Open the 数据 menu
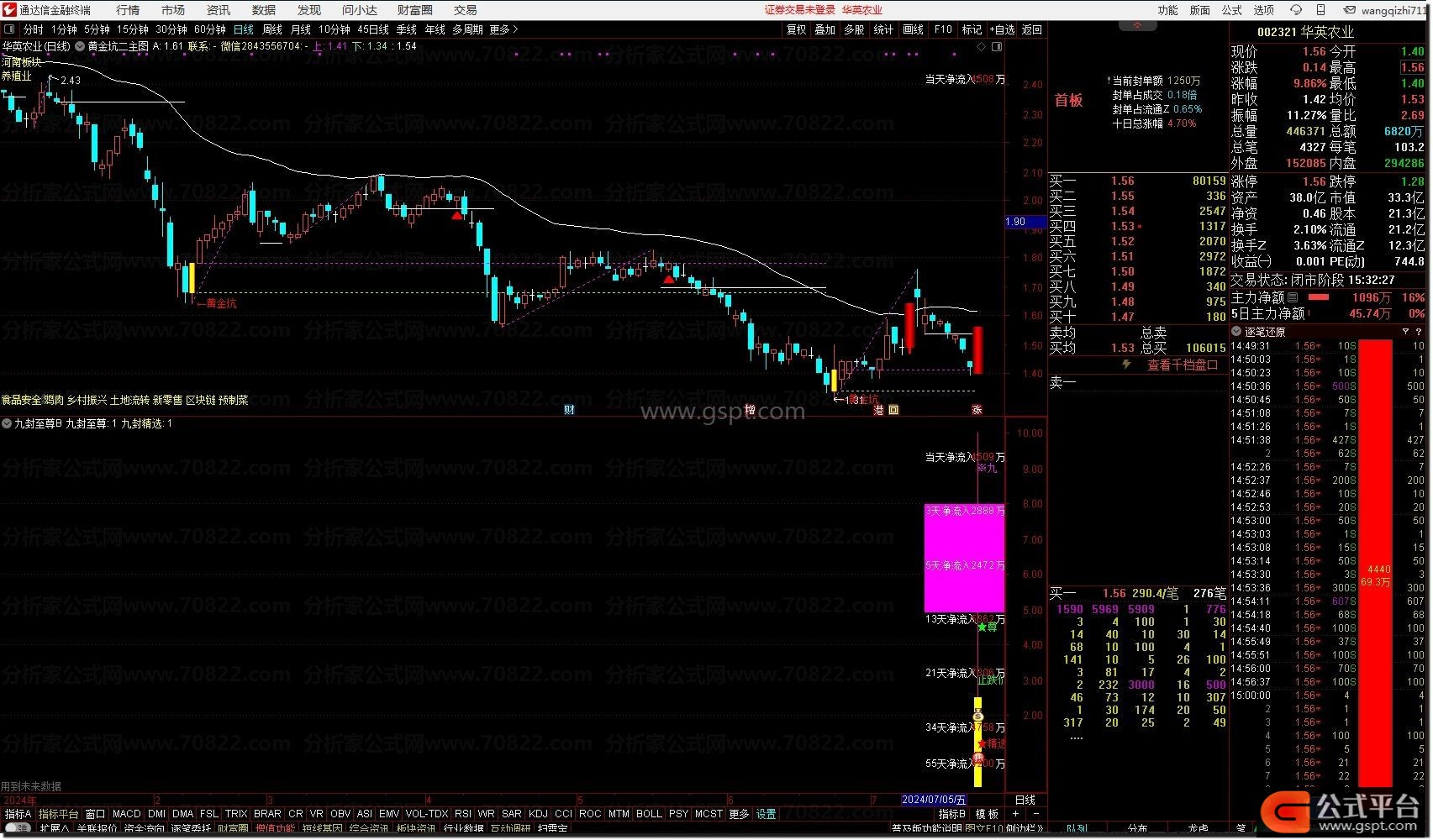The height and width of the screenshot is (840, 1433). (x=264, y=10)
